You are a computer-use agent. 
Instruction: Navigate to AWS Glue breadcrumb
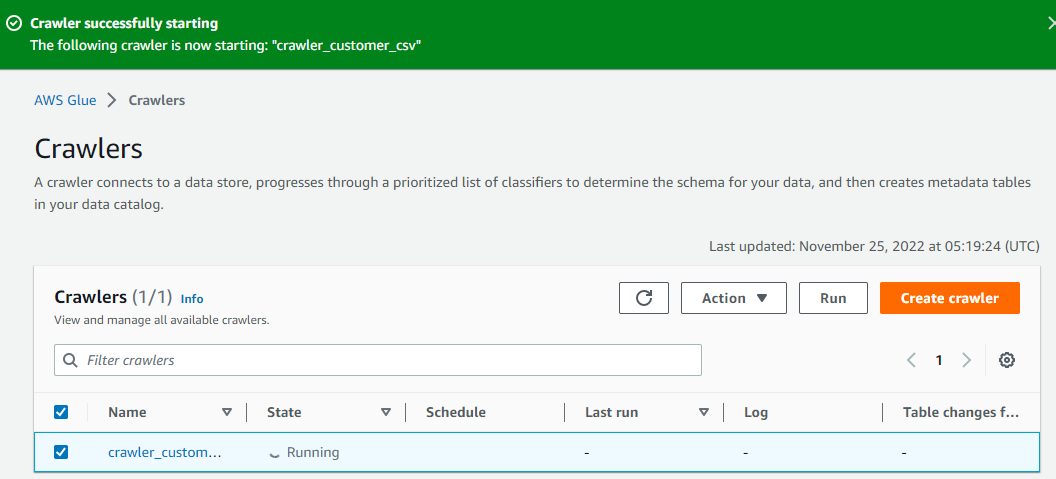(65, 100)
